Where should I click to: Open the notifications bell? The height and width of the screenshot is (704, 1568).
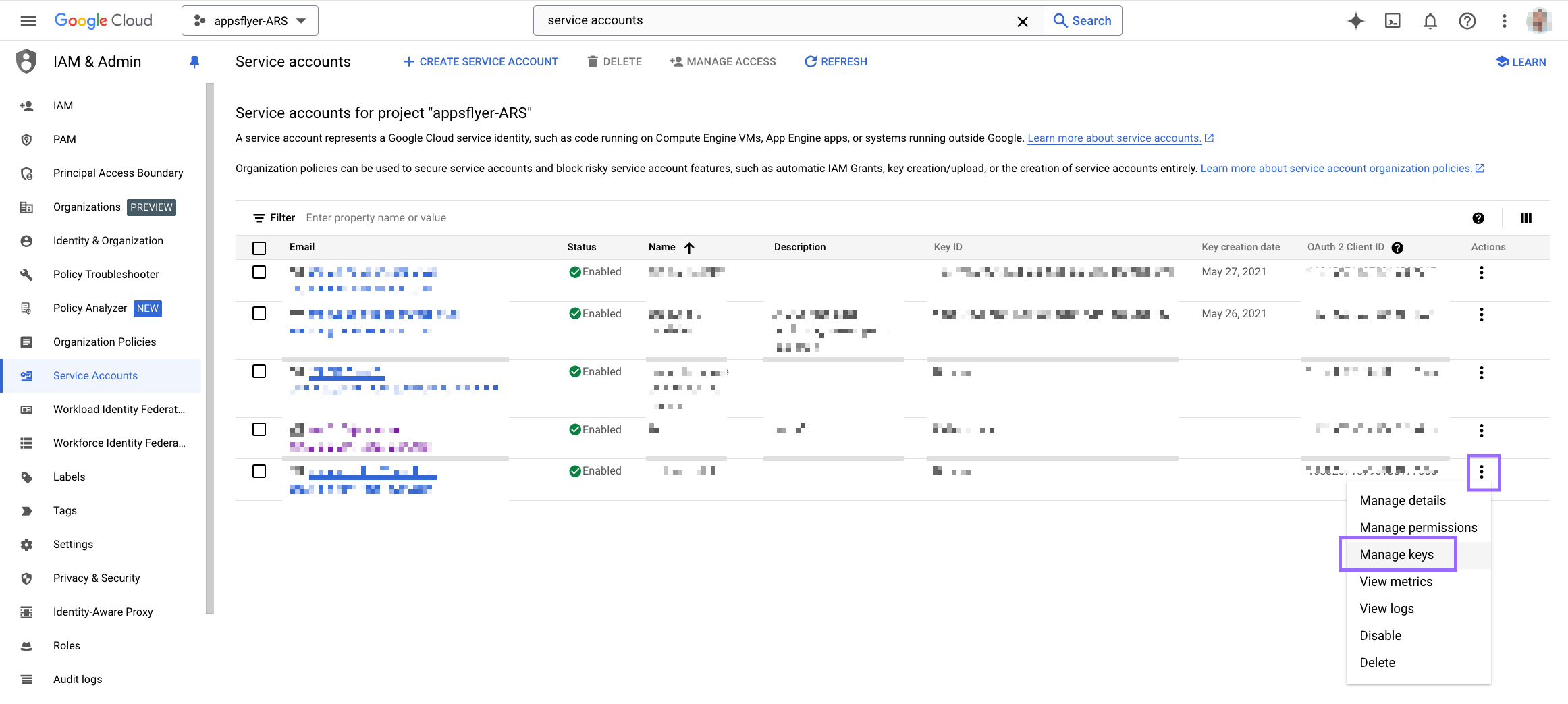[1430, 21]
